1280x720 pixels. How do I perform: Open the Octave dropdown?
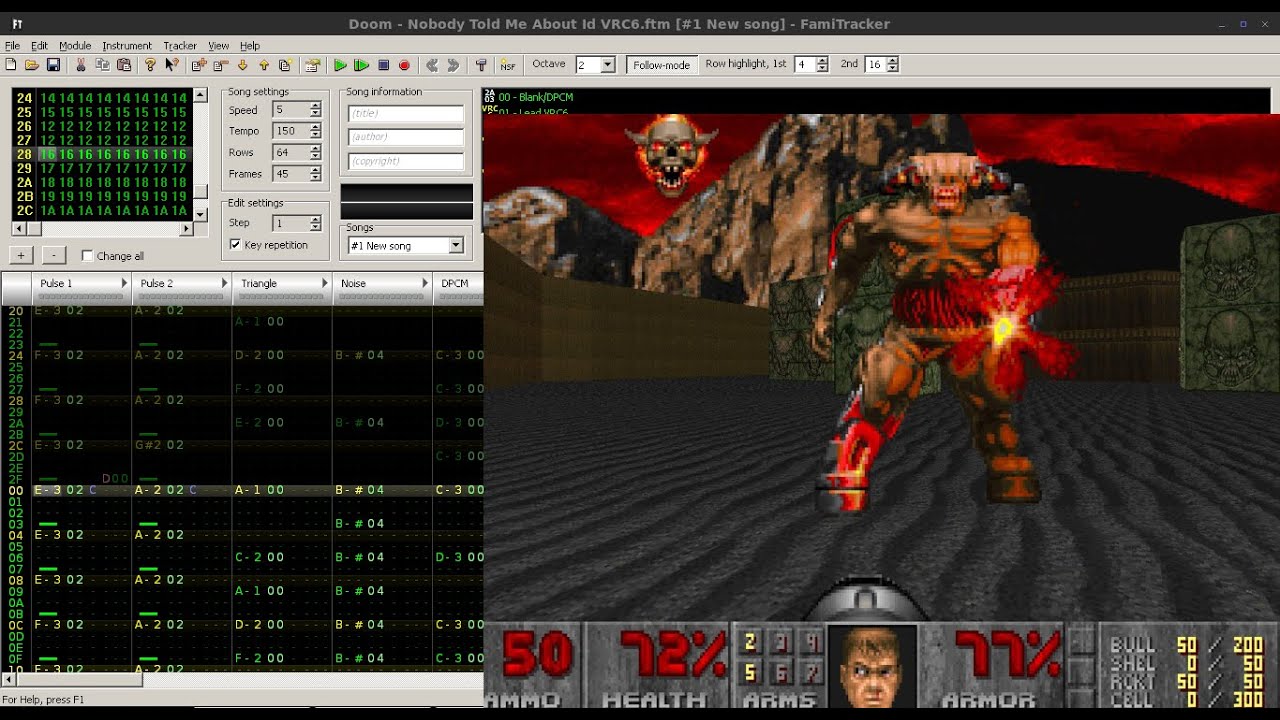click(x=607, y=64)
